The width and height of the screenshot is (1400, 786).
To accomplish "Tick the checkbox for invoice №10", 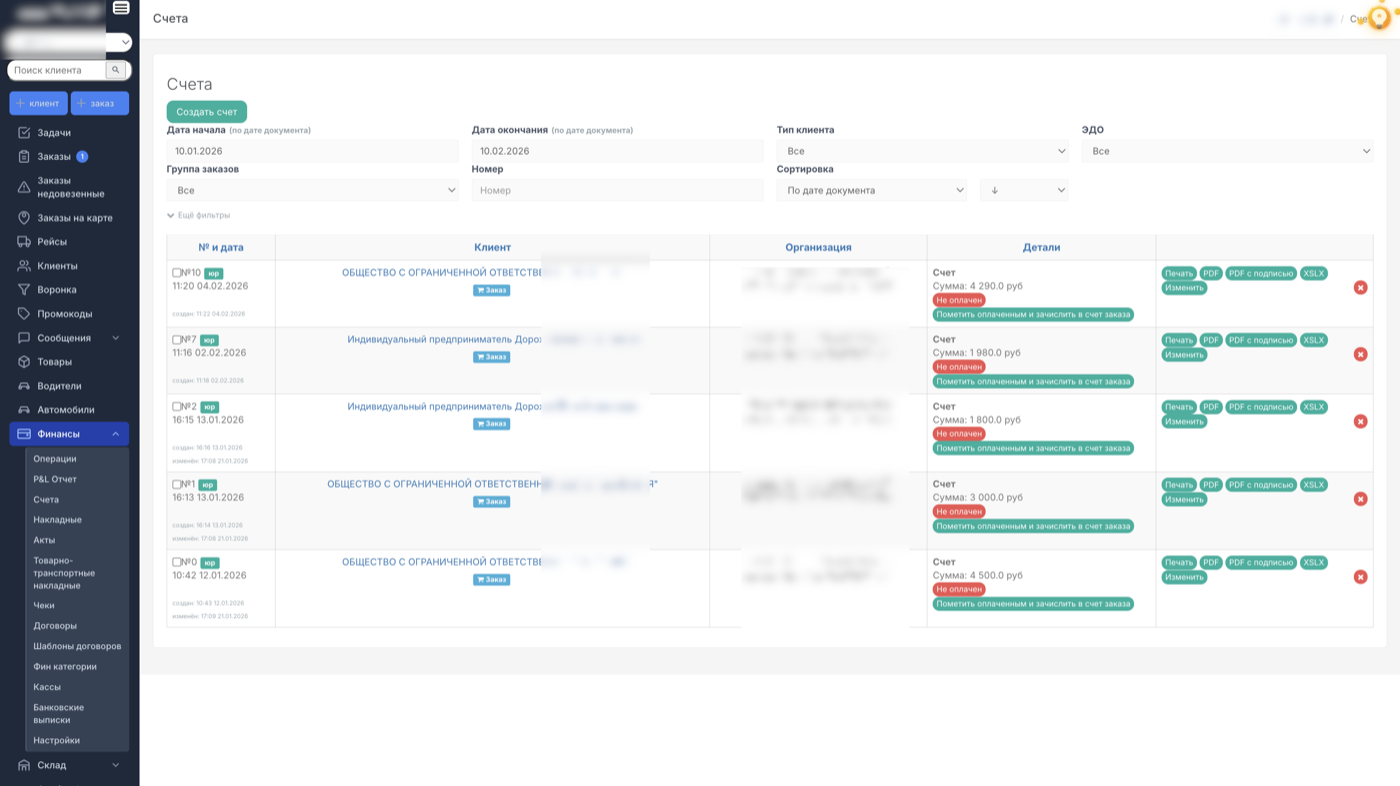I will 177,272.
